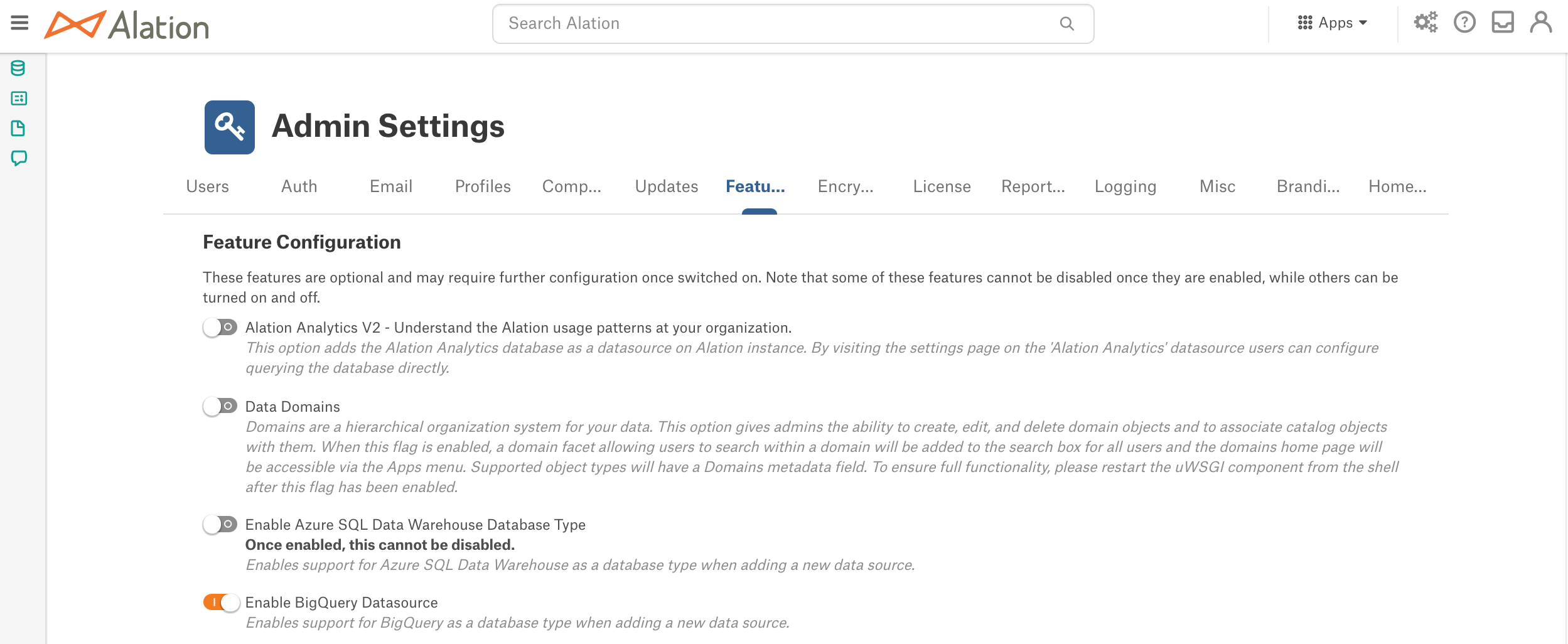Enable Azure SQL Data Warehouse toggle
This screenshot has height=644, width=1568.
[x=220, y=525]
